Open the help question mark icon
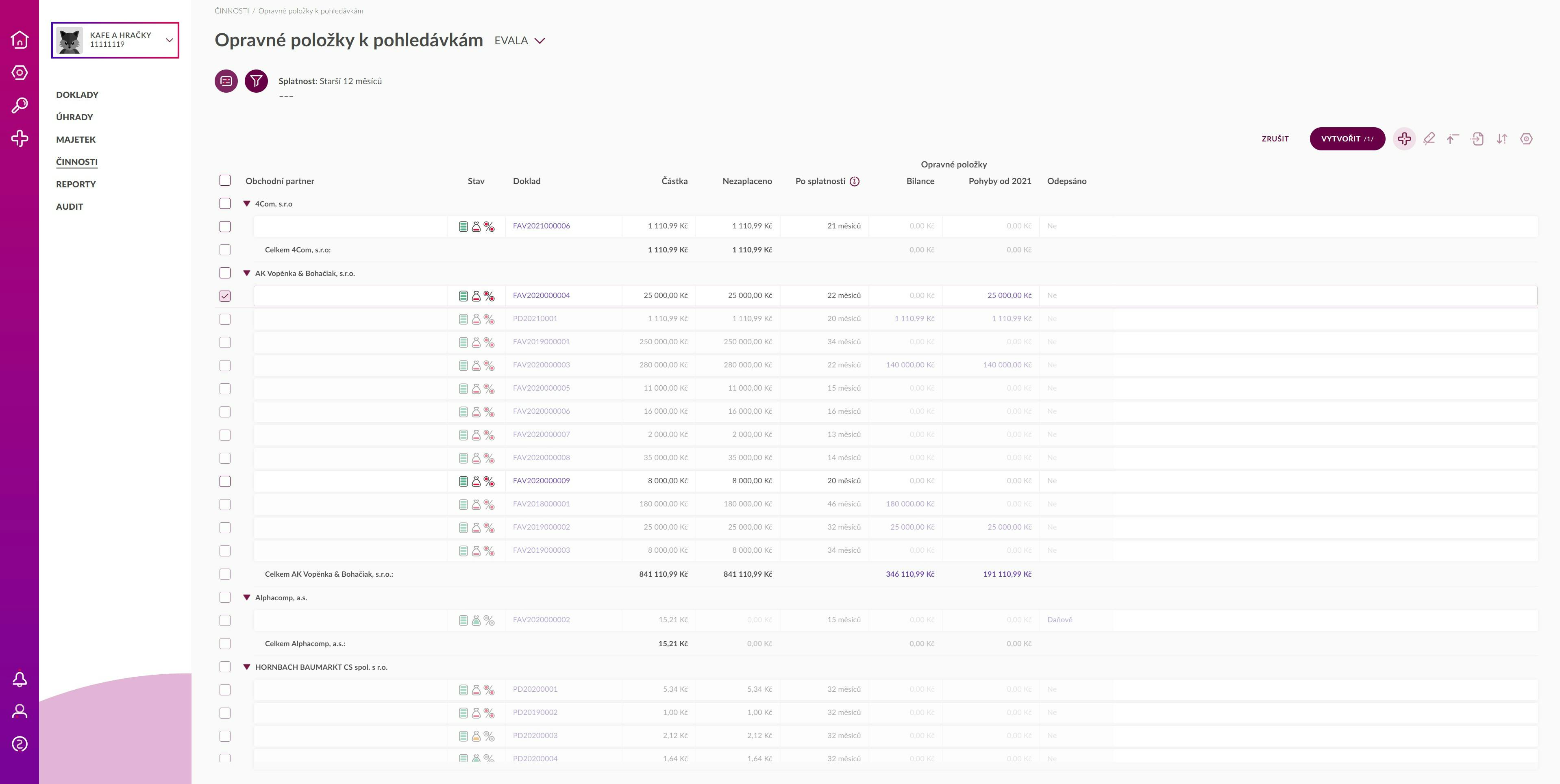Viewport: 1560px width, 784px height. point(20,744)
